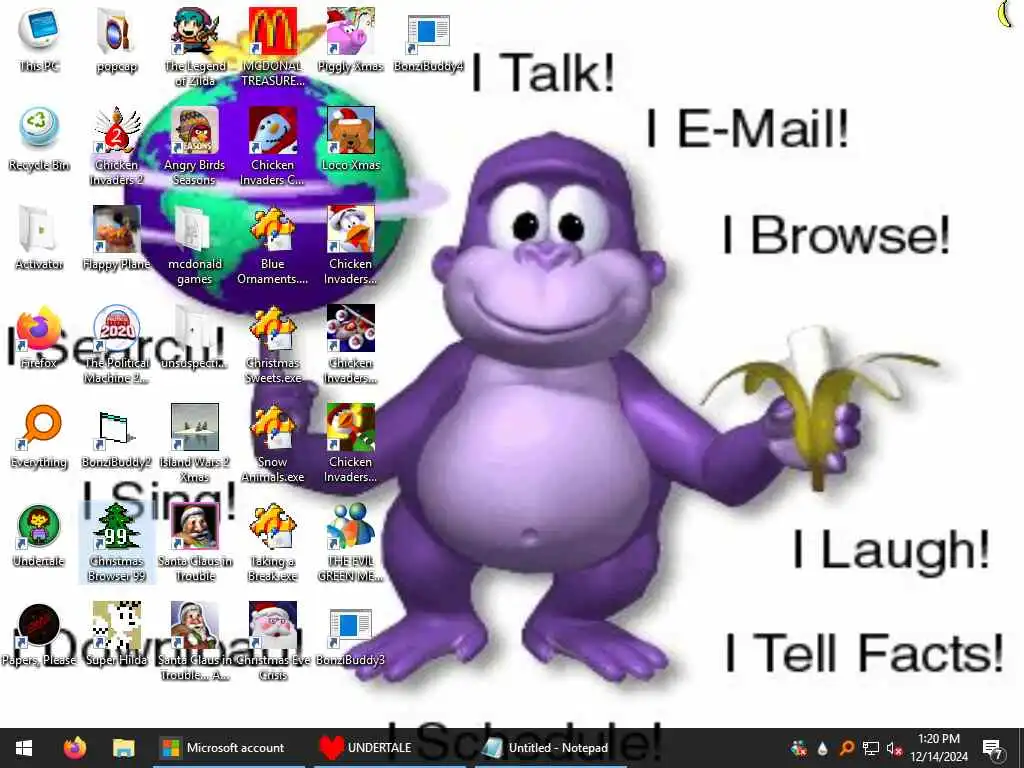This screenshot has width=1024, height=768.
Task: Open the unsuspecti... folder icon
Action: [x=195, y=338]
